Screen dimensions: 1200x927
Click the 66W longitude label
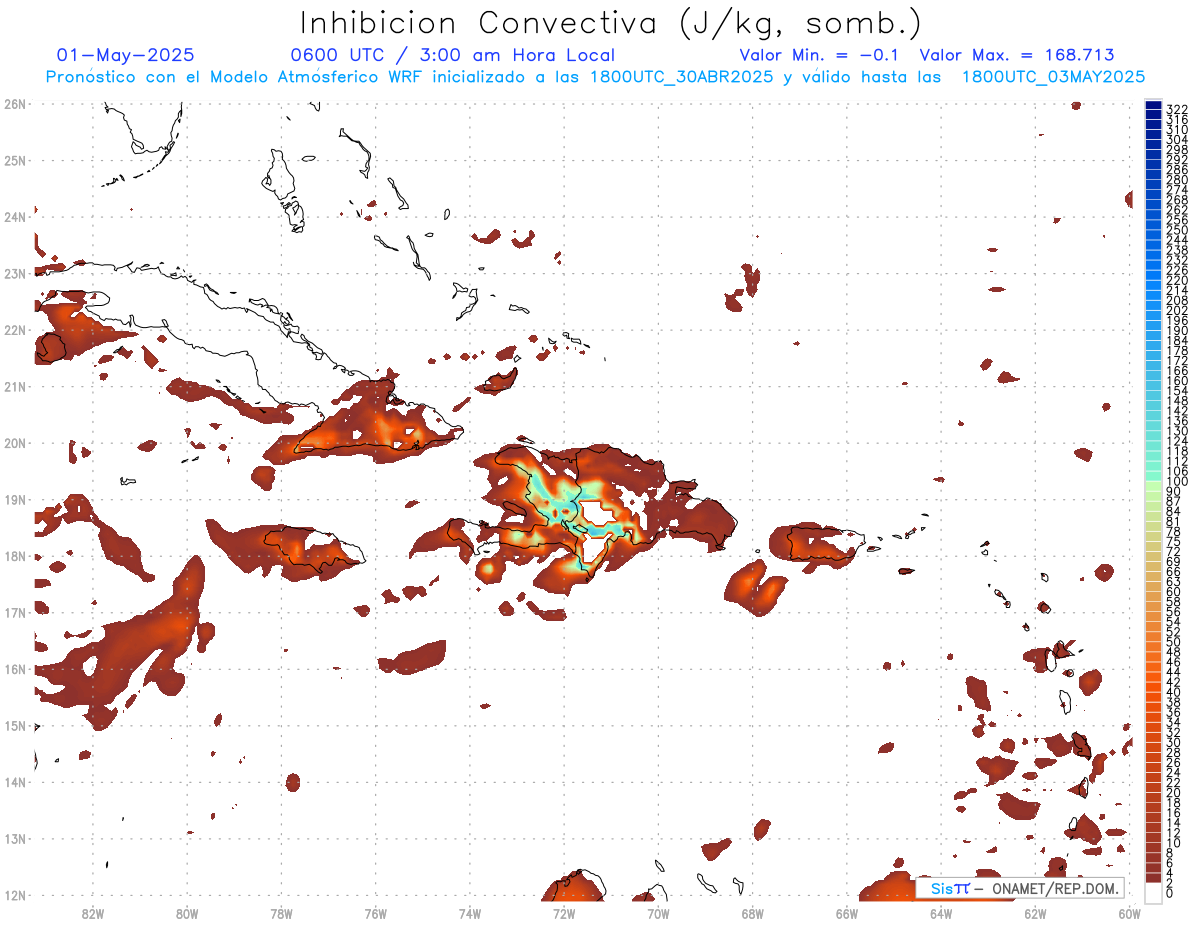(847, 913)
